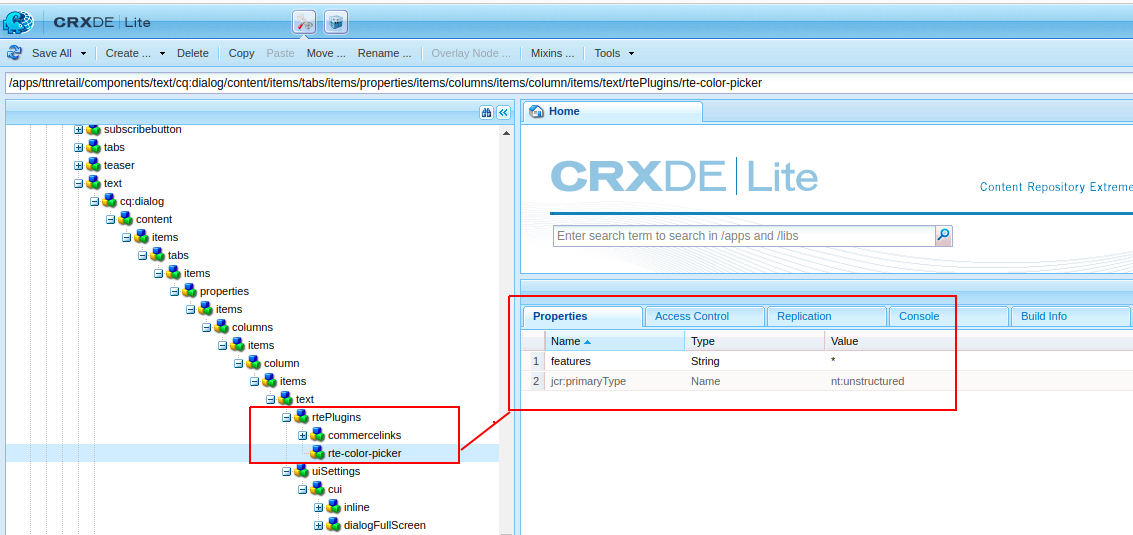The image size is (1133, 535).
Task: Click the magnifier search button icon
Action: coord(944,236)
